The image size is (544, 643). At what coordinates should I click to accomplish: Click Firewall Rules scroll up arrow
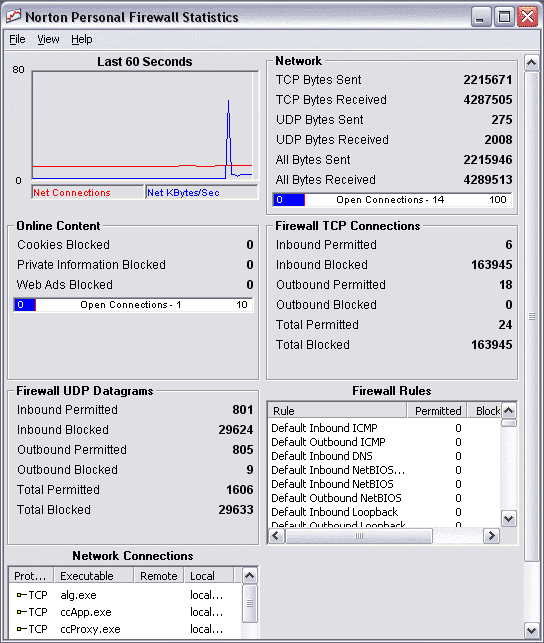(x=509, y=410)
